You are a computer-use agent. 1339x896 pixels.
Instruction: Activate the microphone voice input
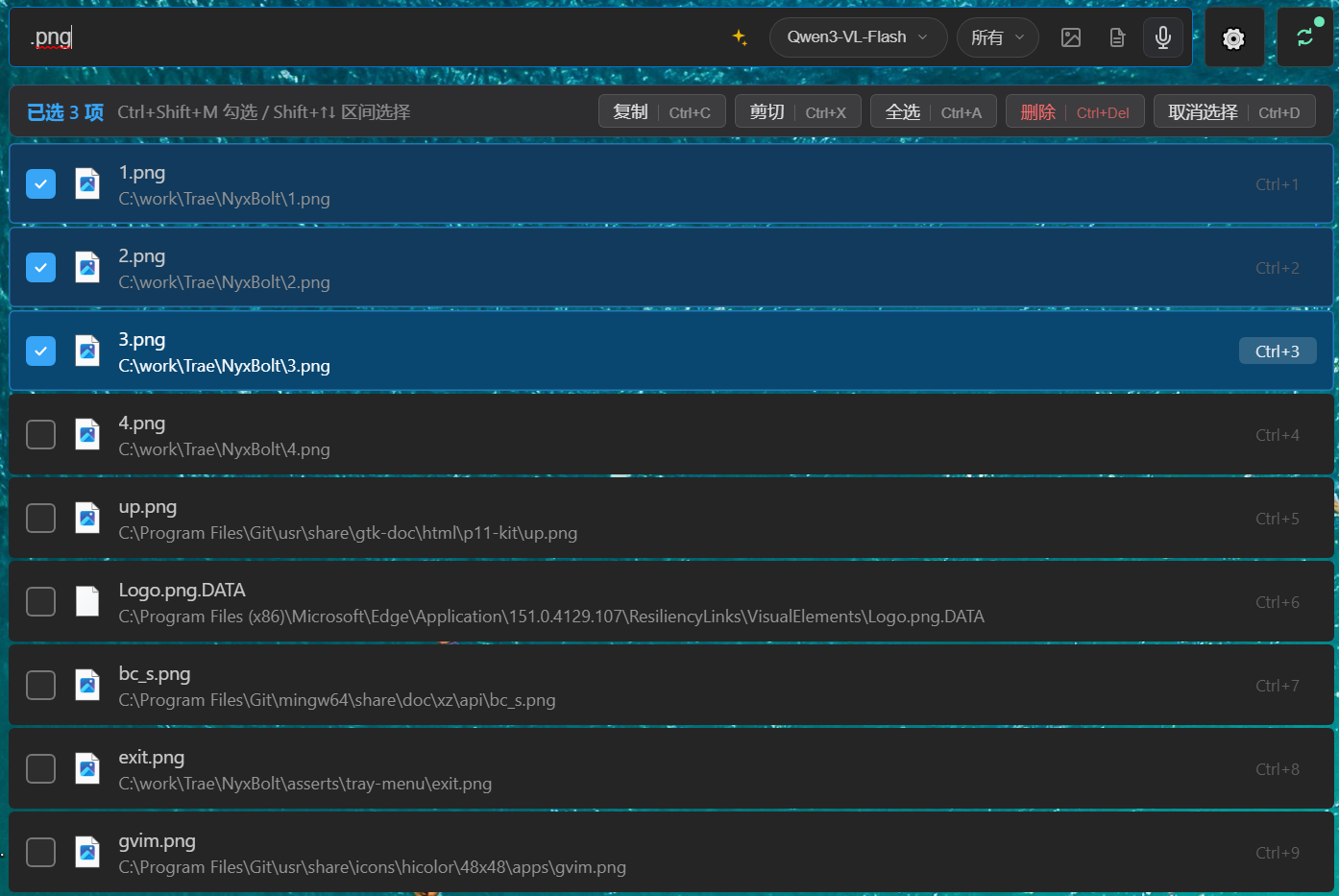pos(1163,37)
